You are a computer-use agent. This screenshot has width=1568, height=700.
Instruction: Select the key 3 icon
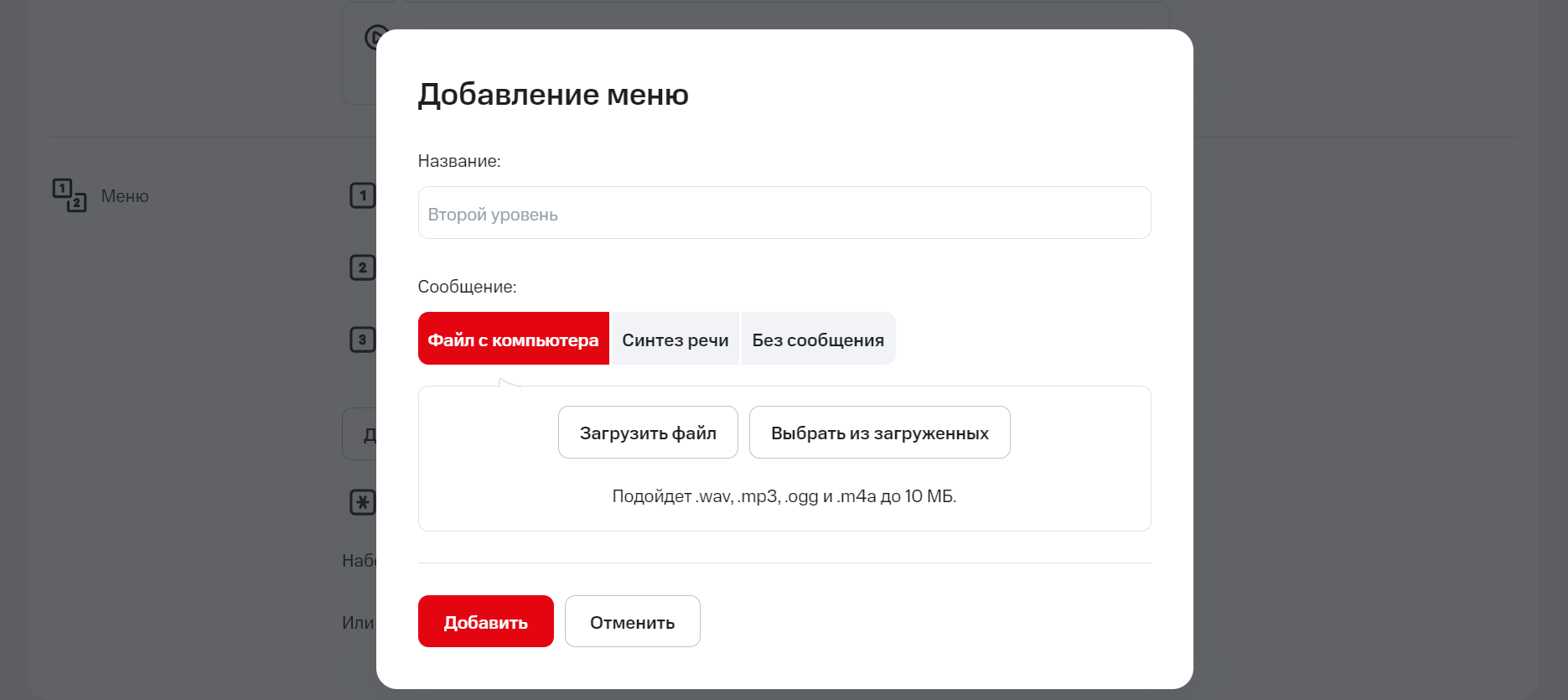point(362,340)
